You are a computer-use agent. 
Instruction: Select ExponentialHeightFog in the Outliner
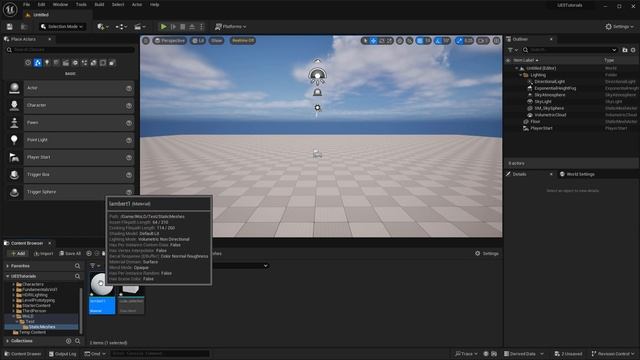point(555,88)
